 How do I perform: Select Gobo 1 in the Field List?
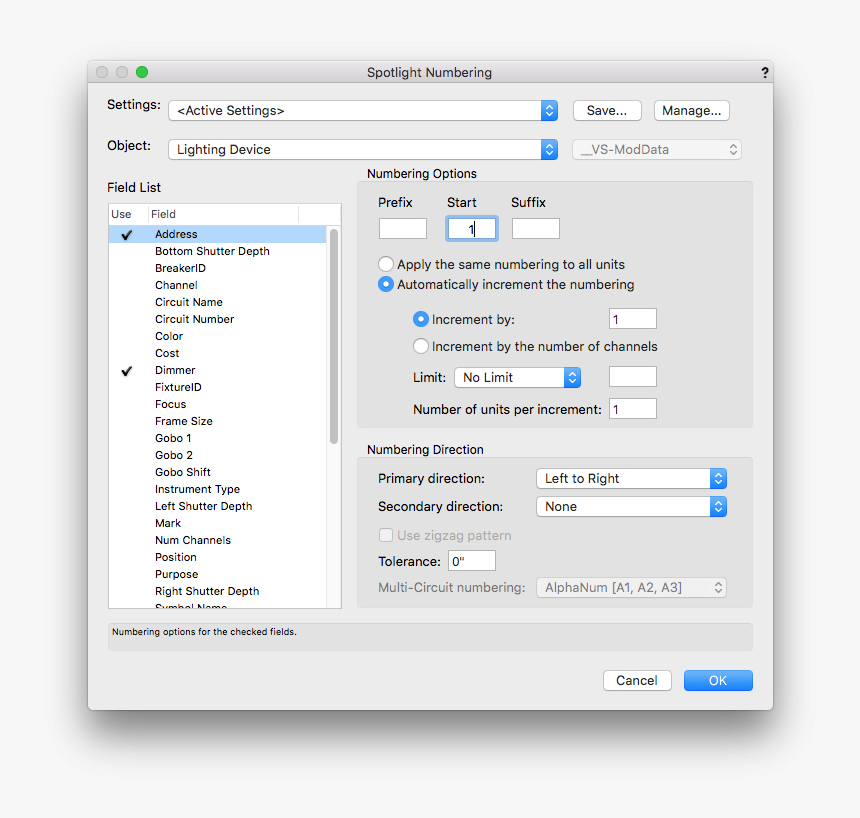172,438
